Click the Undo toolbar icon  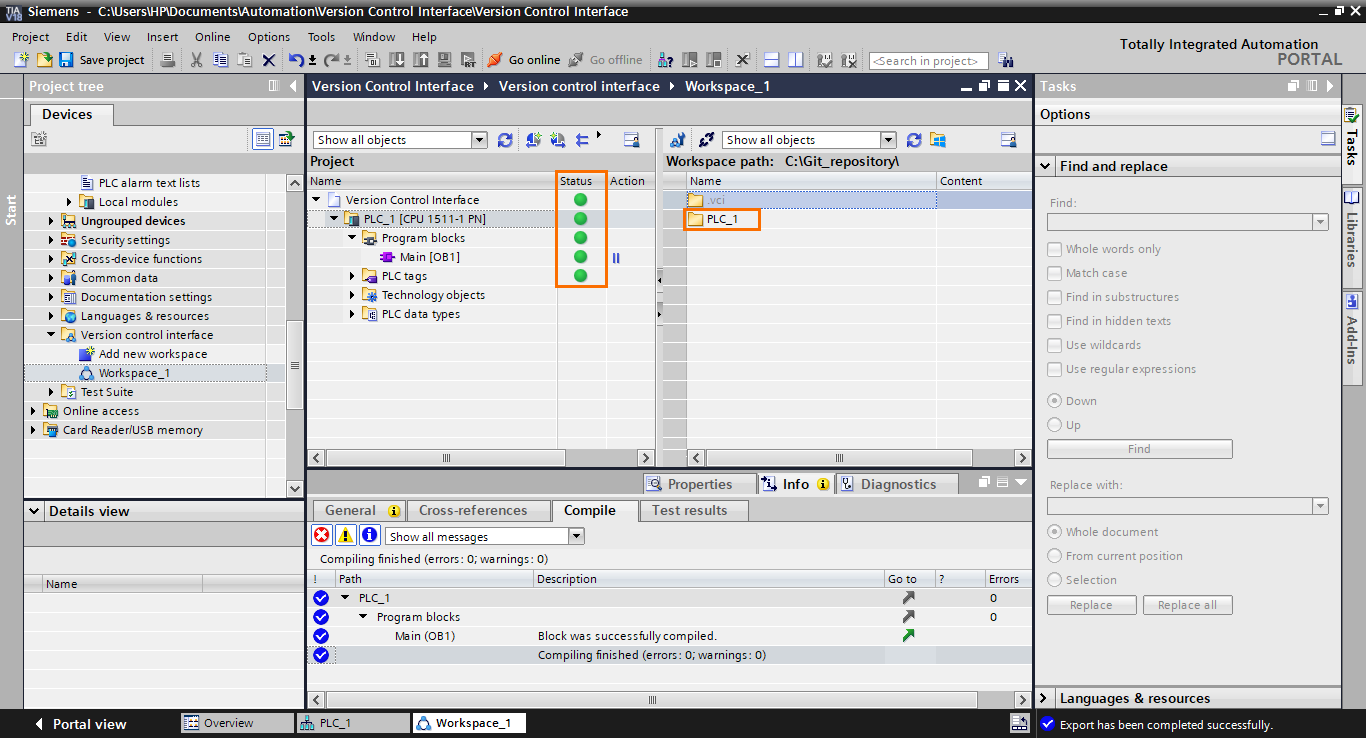coord(295,60)
